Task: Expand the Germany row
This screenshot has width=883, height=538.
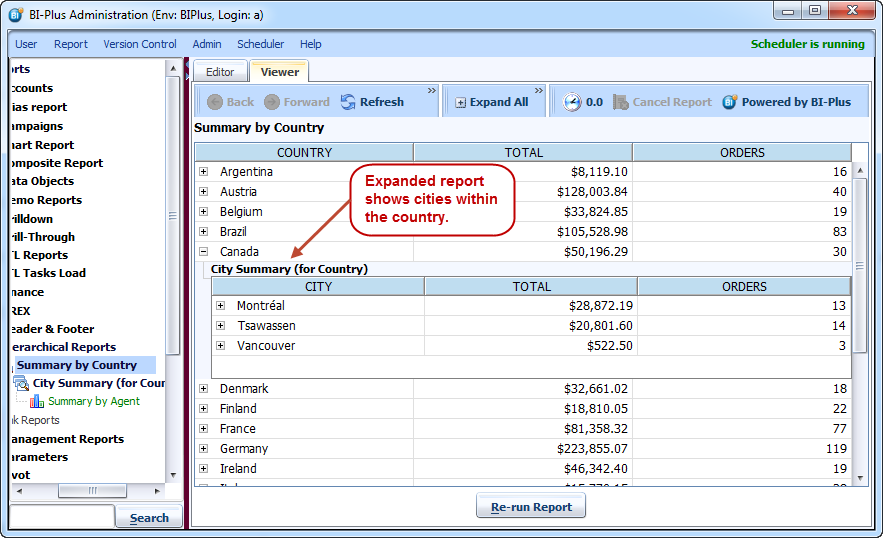Action: tap(203, 449)
